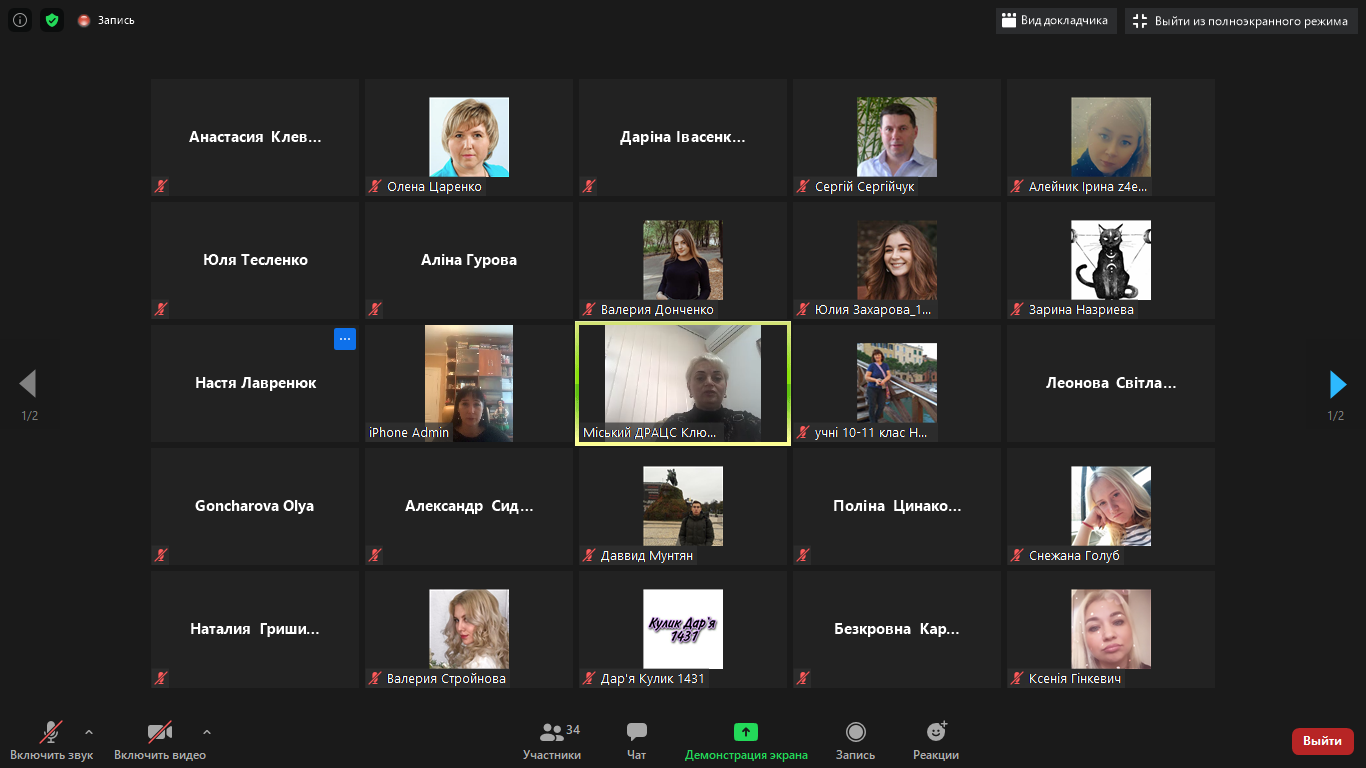Screen dimensions: 1366x768
Task: Open the meeting information icon
Action: [20, 20]
